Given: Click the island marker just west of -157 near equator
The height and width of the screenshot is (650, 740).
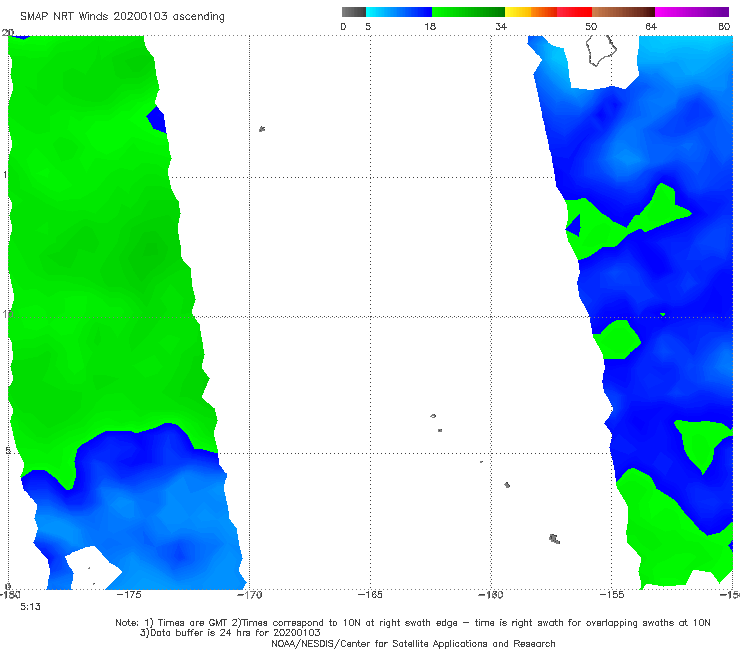Looking at the screenshot, I should click(555, 539).
